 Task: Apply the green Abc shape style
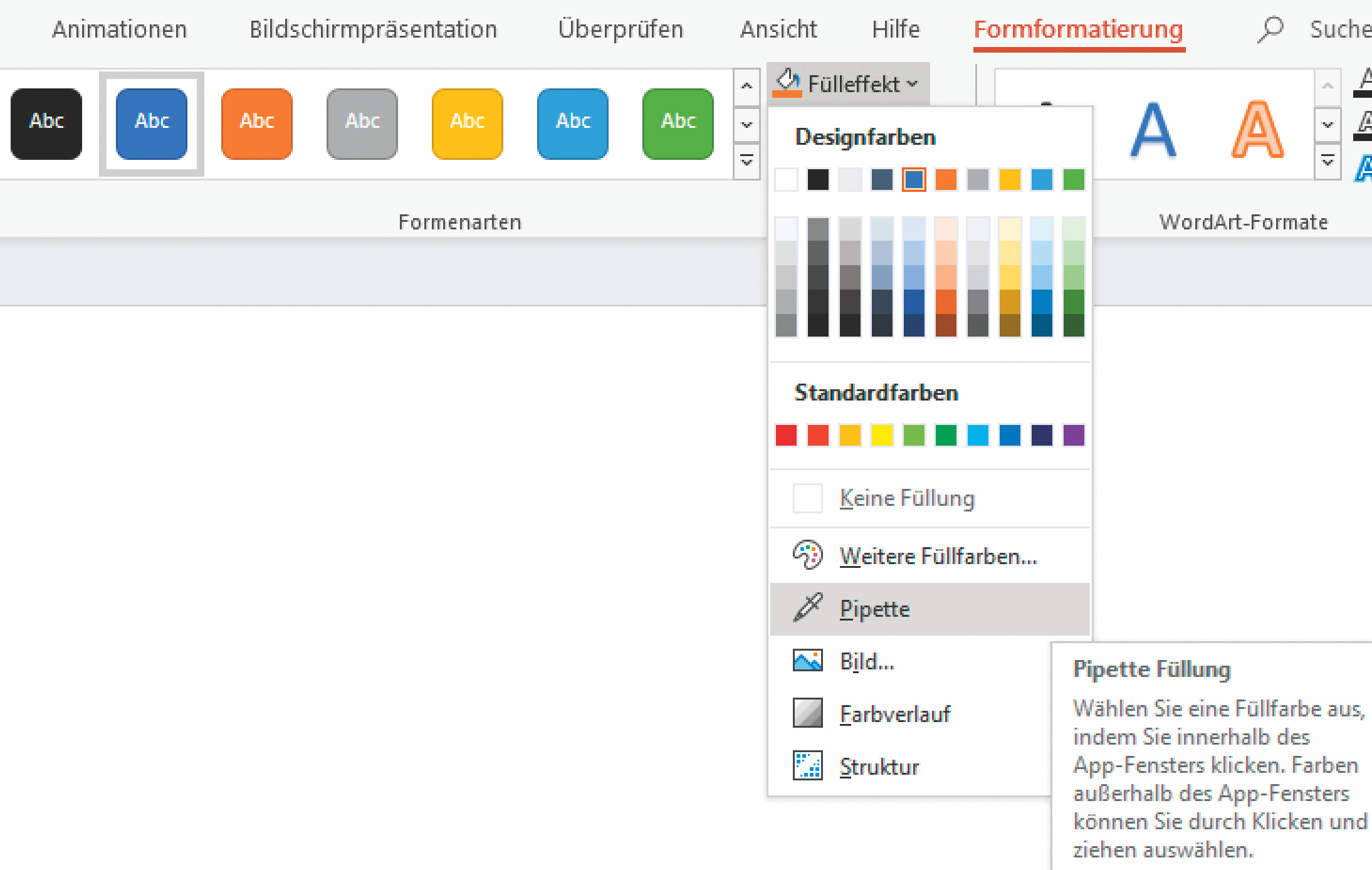(x=678, y=123)
